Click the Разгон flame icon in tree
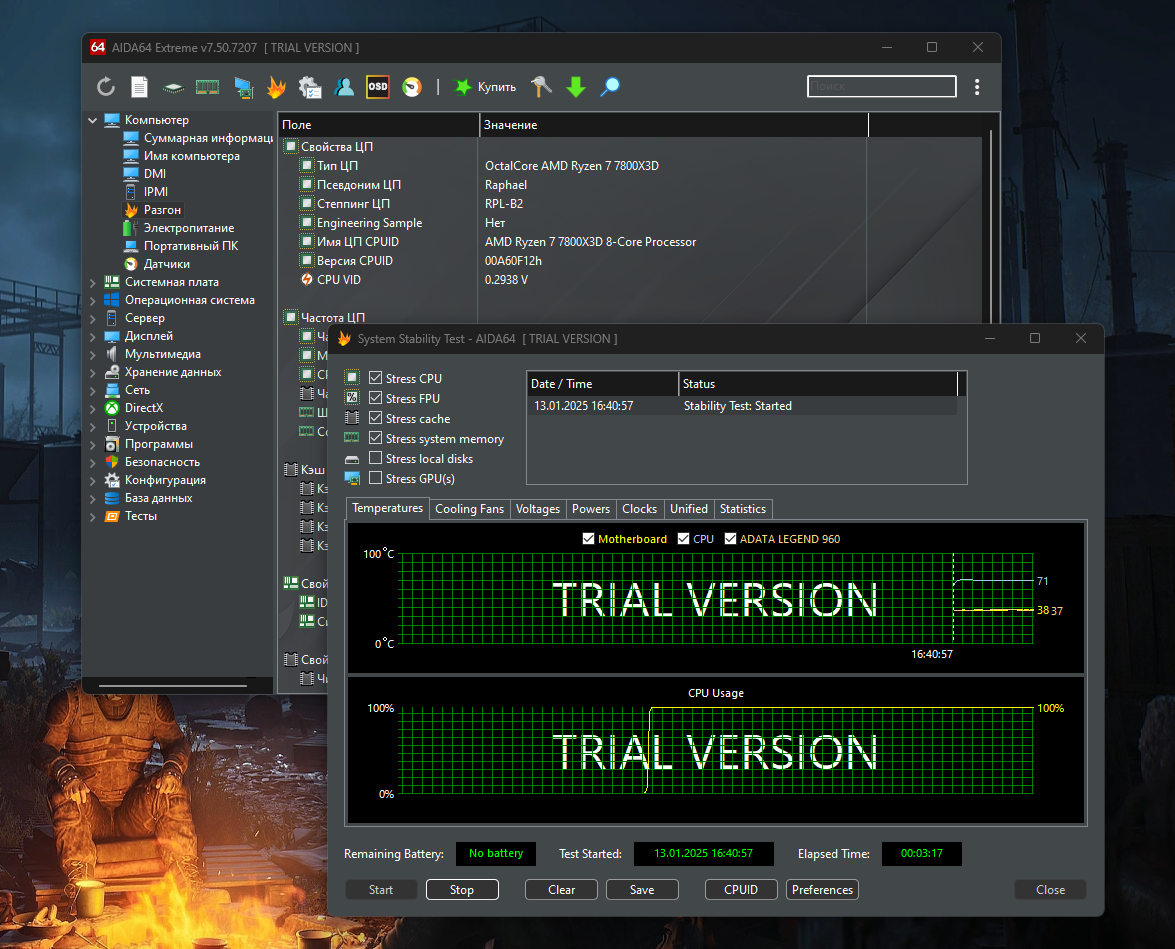Image resolution: width=1175 pixels, height=949 pixels. (131, 210)
